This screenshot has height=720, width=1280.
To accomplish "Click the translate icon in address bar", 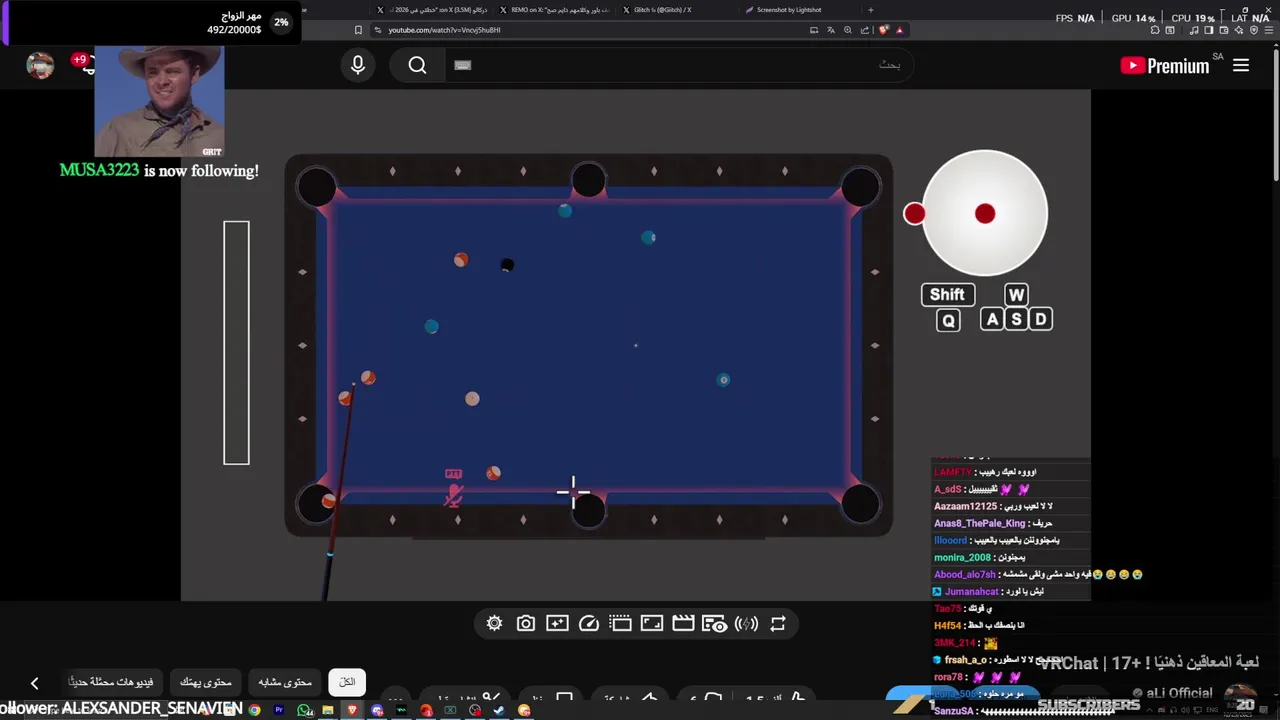I will (x=831, y=30).
